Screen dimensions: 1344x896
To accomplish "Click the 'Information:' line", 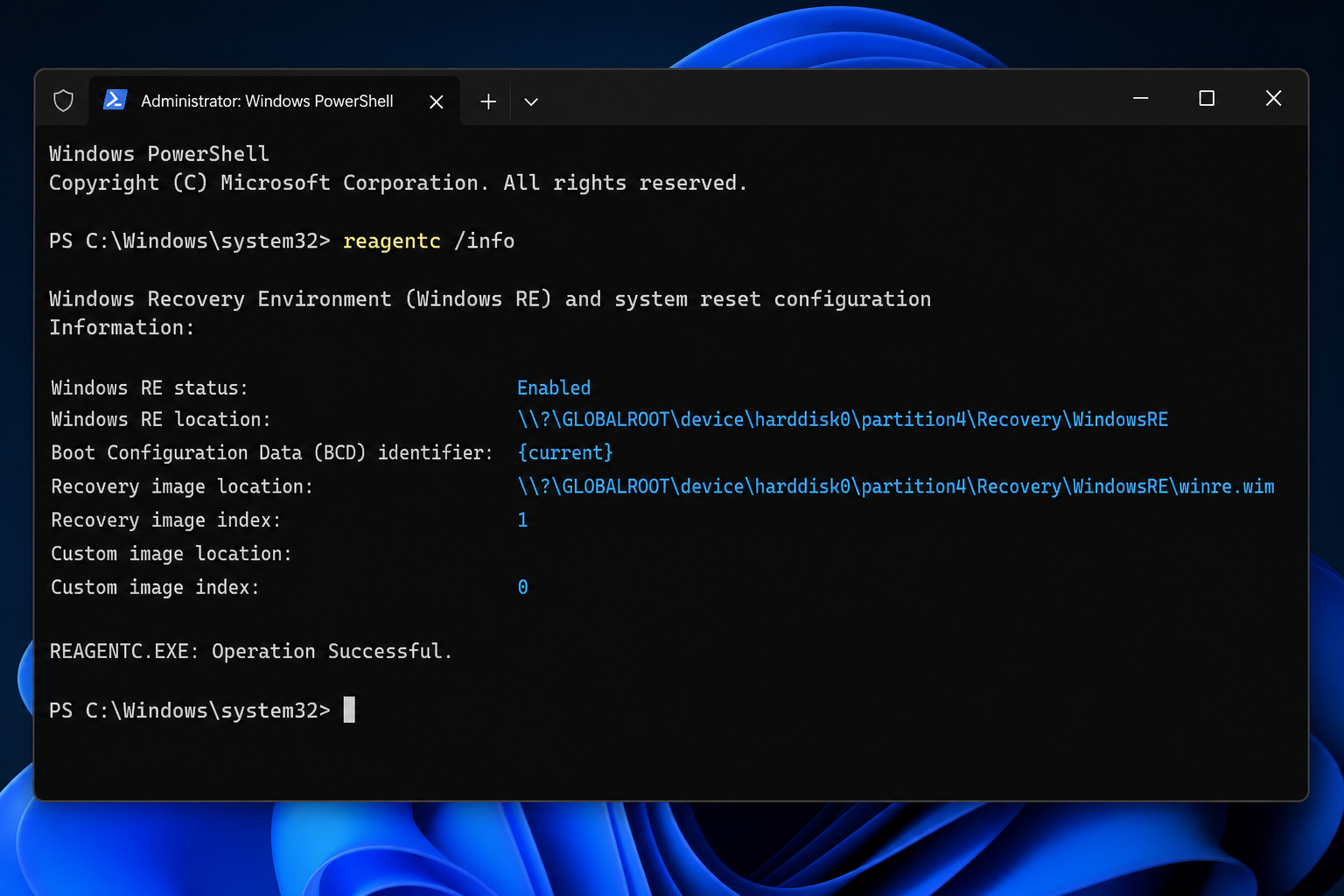I will pos(122,327).
